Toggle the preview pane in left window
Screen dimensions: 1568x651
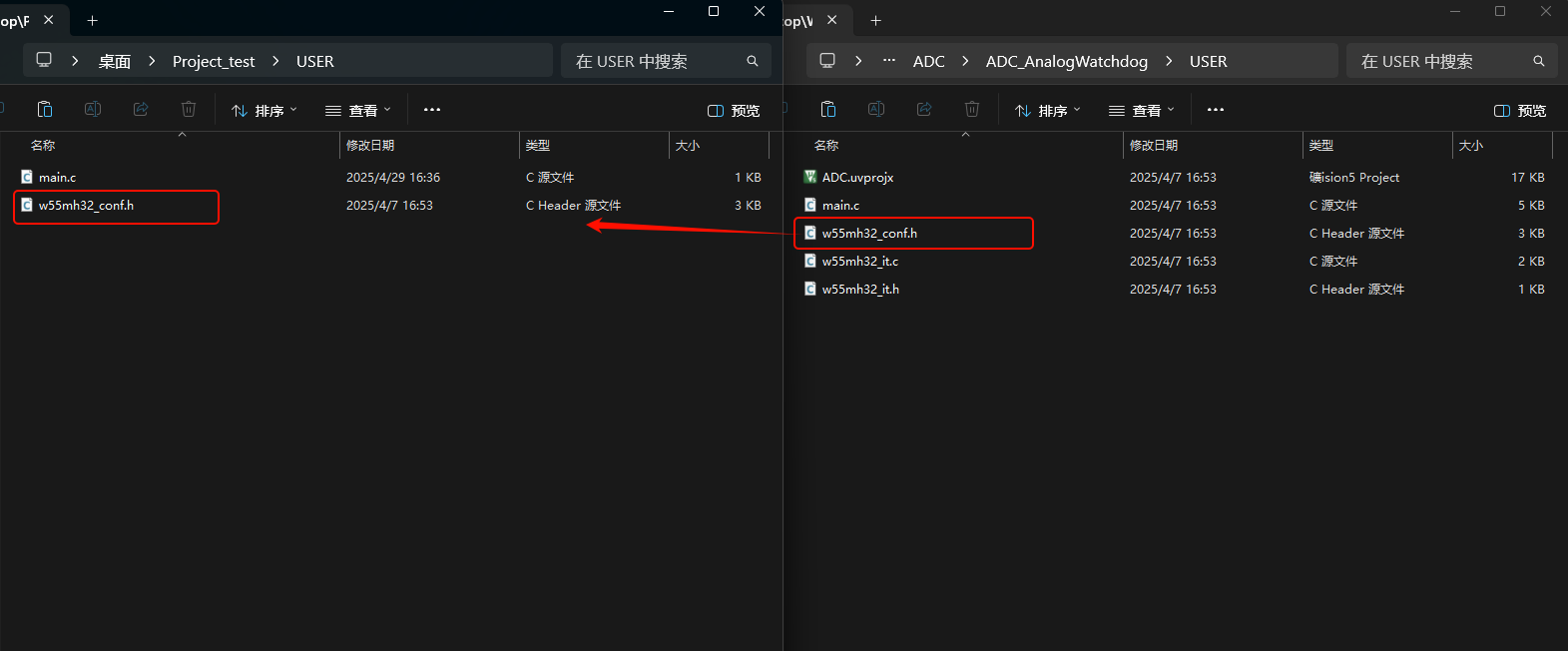(x=734, y=111)
